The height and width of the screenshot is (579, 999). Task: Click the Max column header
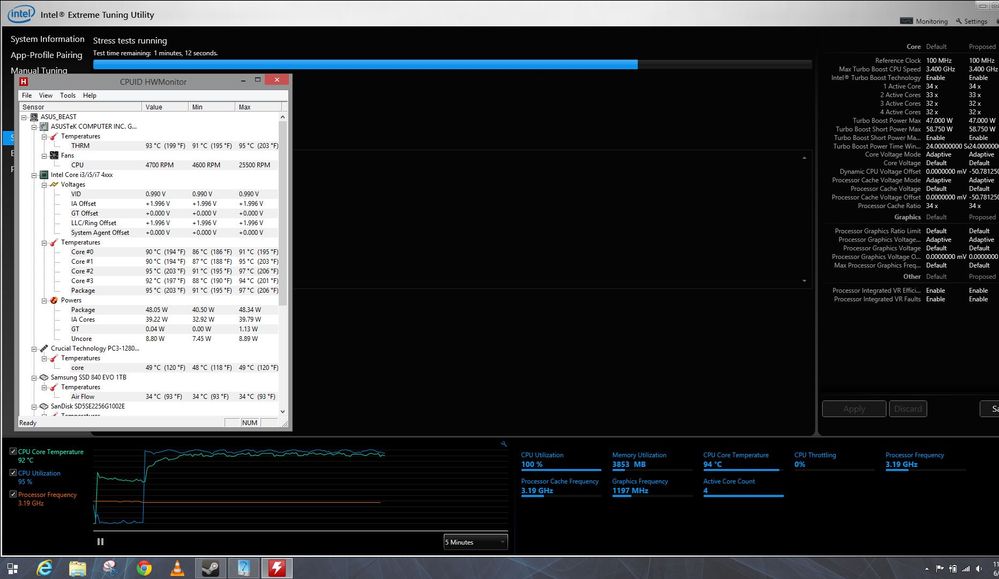258,107
